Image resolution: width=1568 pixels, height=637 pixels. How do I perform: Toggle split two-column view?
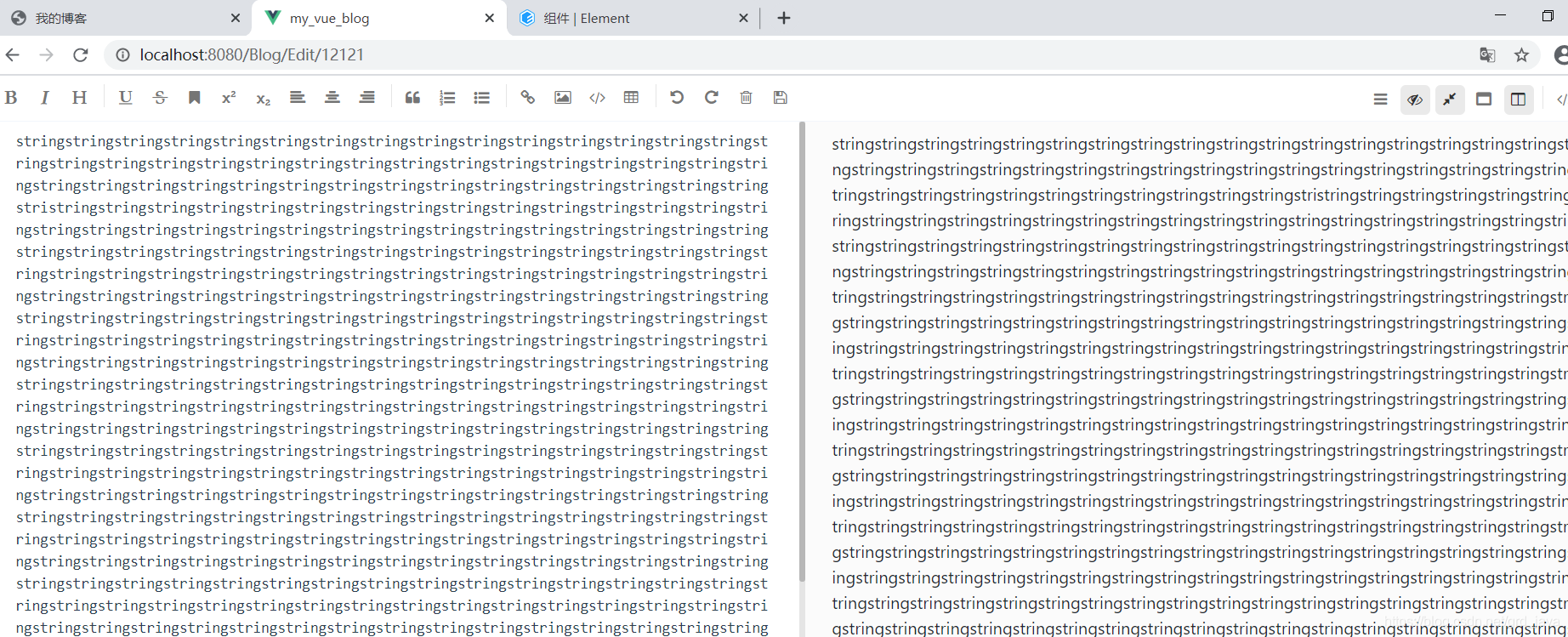click(1519, 100)
